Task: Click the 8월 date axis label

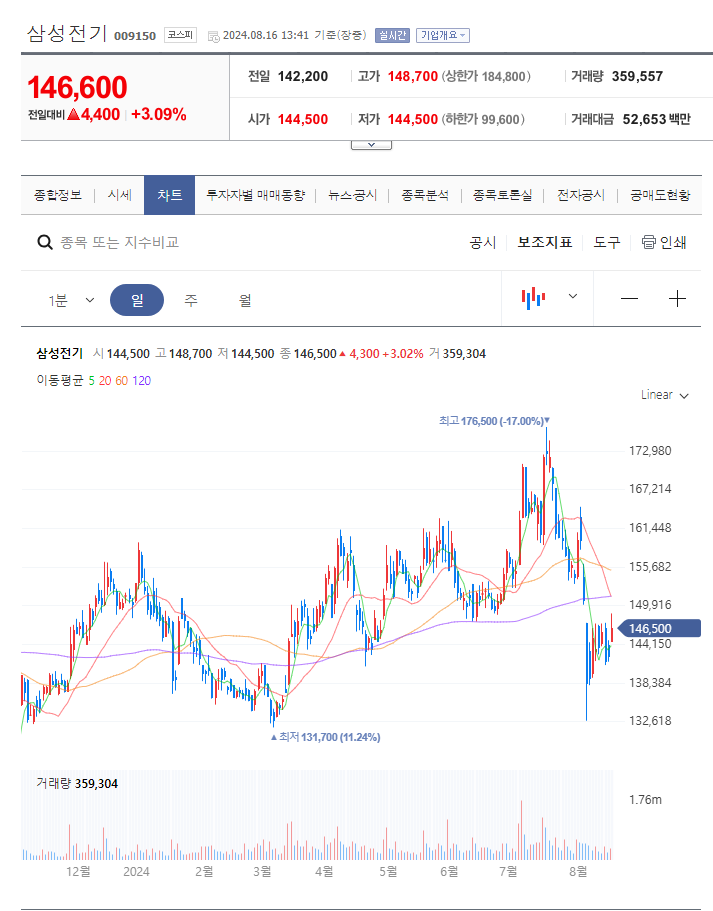Action: (578, 871)
